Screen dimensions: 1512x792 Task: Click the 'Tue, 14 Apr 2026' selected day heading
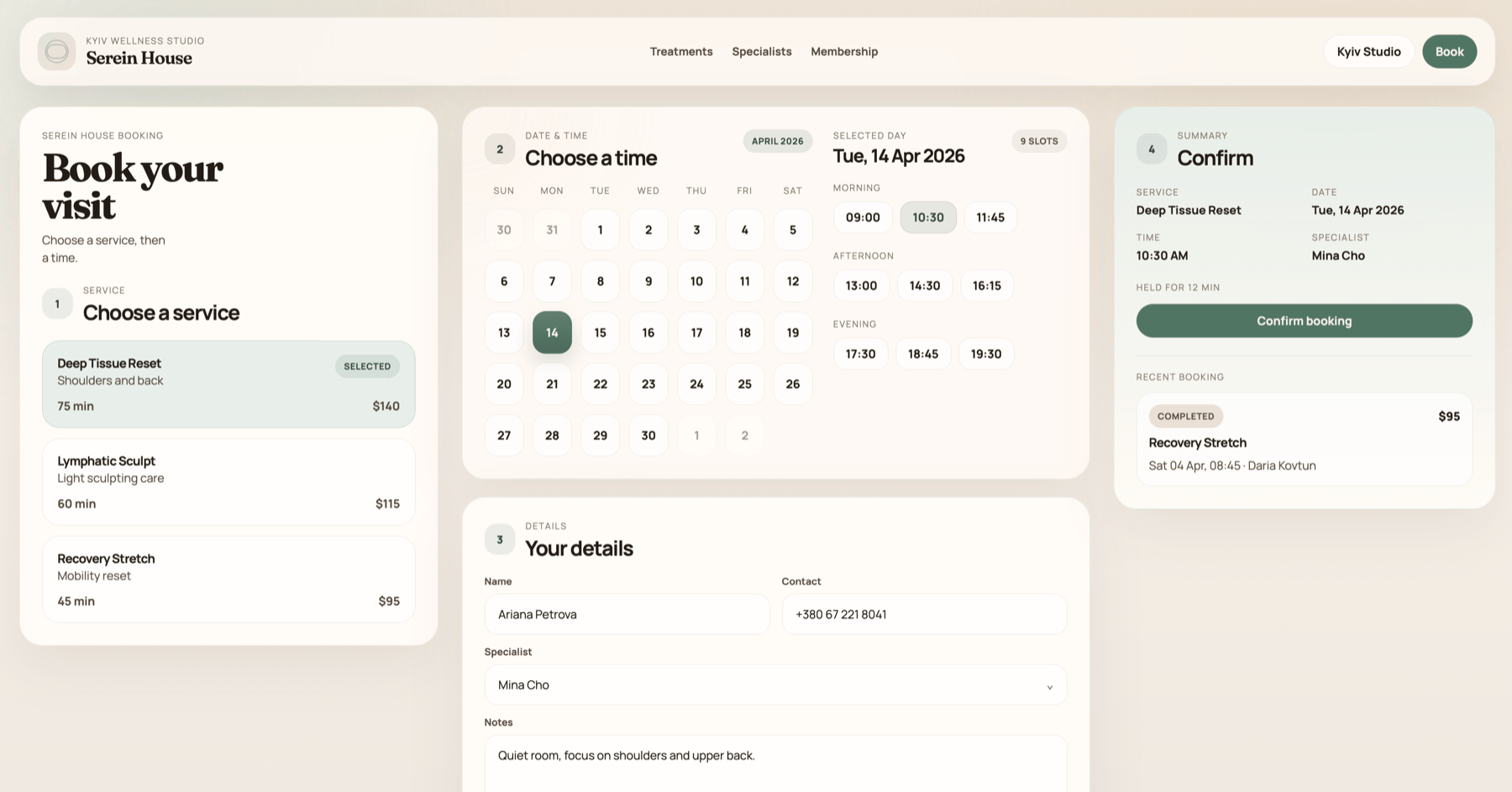pos(899,156)
